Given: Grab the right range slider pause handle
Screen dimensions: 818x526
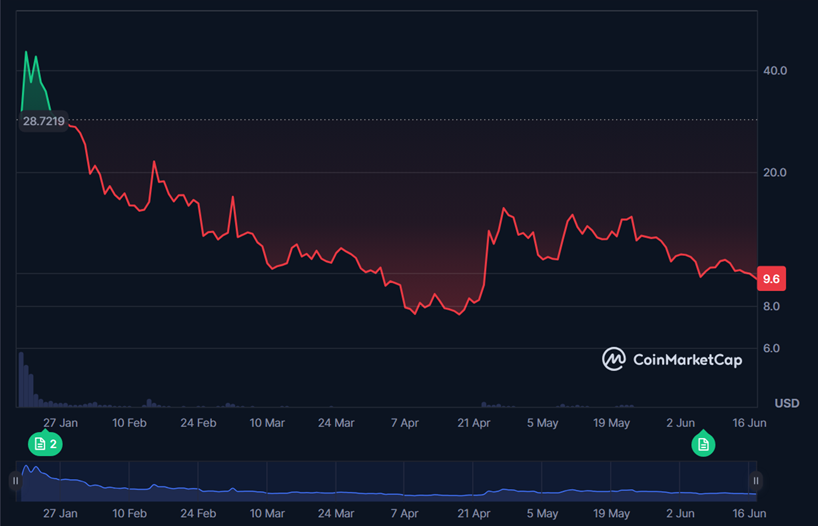Looking at the screenshot, I should (x=756, y=481).
